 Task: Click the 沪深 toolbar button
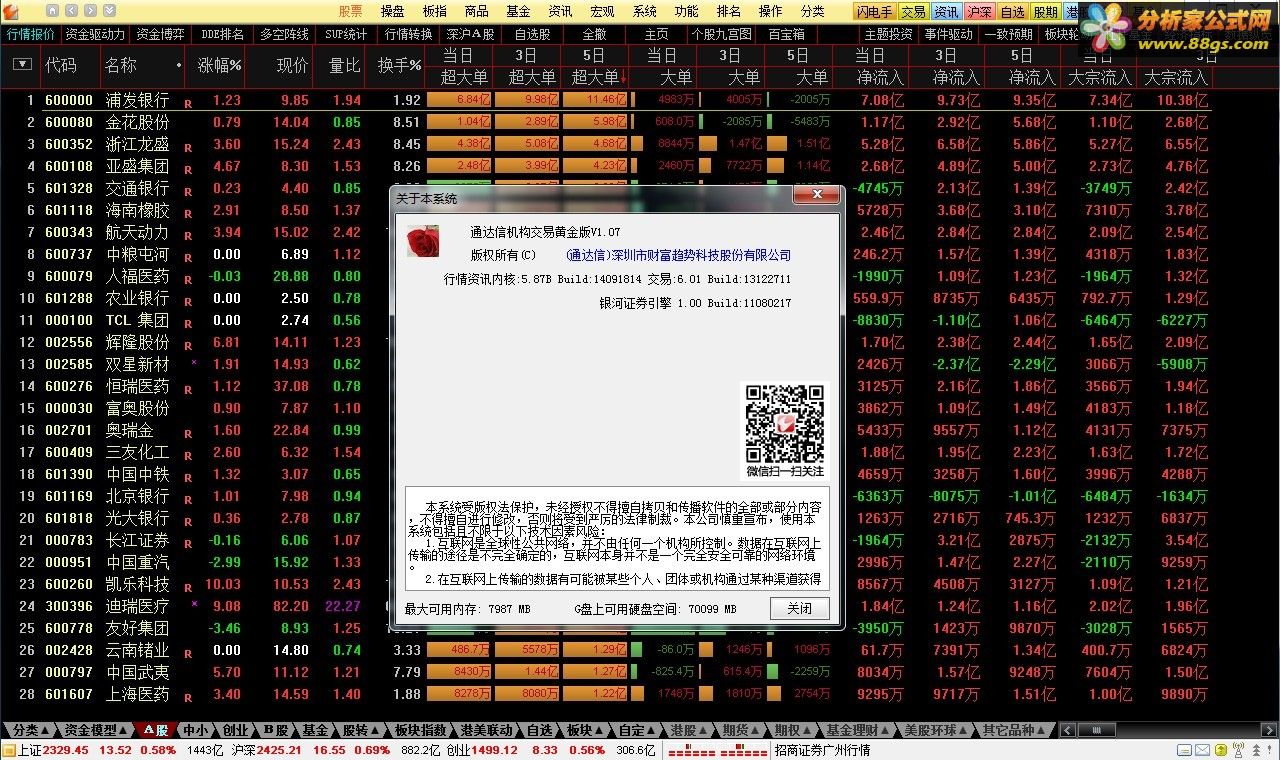click(x=980, y=12)
